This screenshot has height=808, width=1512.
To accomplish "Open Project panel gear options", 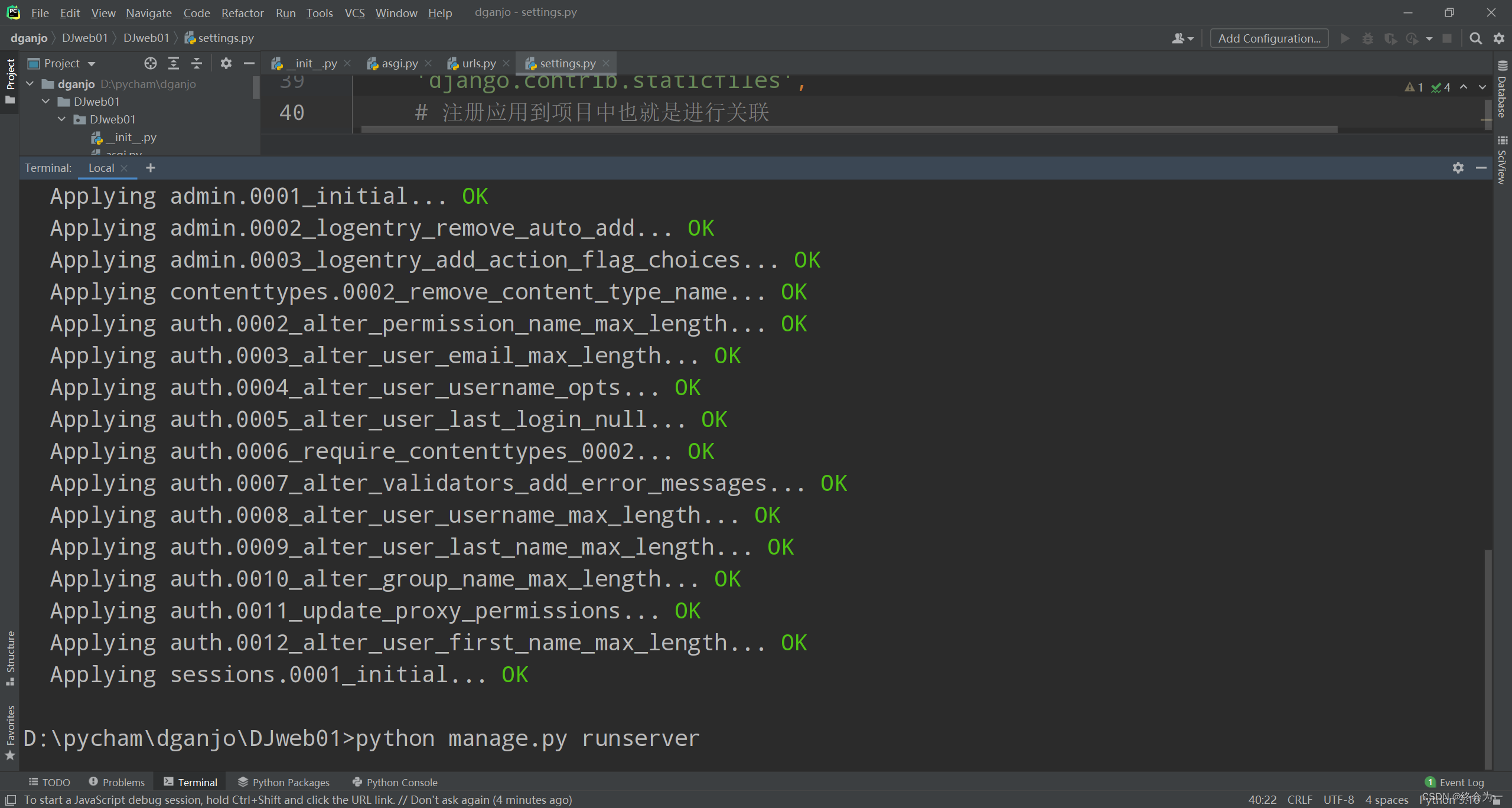I will [226, 63].
